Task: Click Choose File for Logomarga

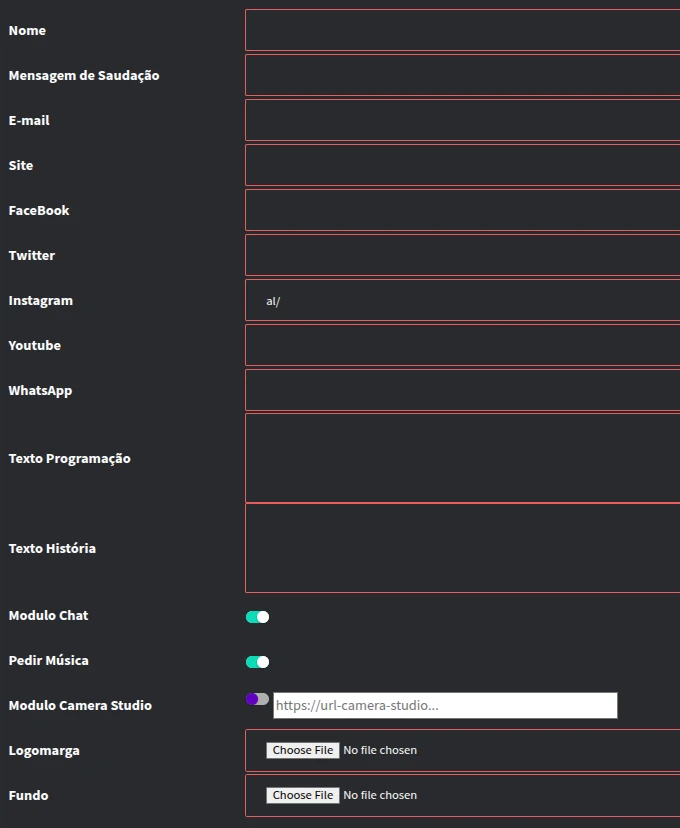Action: 302,750
